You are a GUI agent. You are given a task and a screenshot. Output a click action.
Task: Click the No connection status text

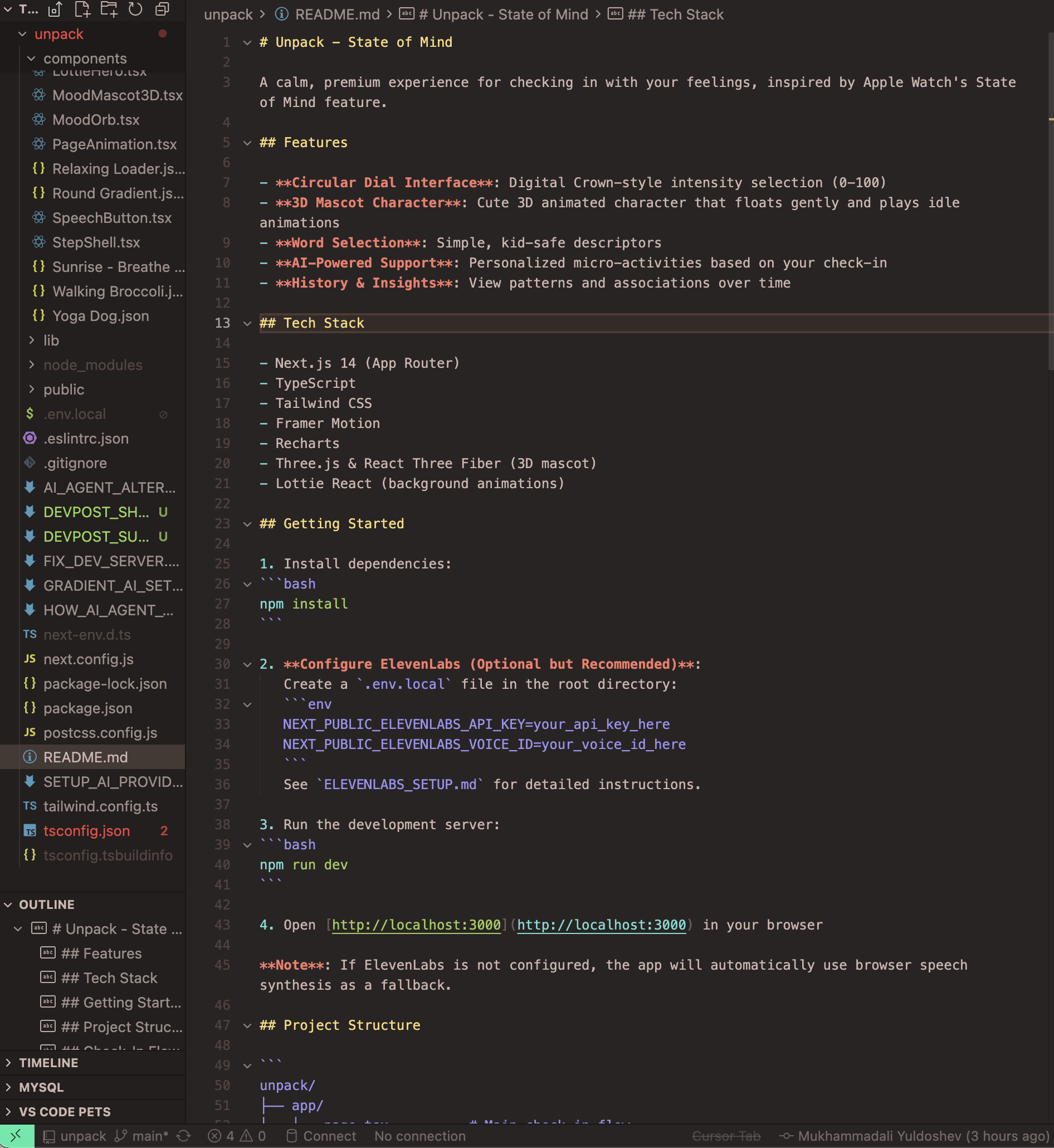tap(420, 1136)
